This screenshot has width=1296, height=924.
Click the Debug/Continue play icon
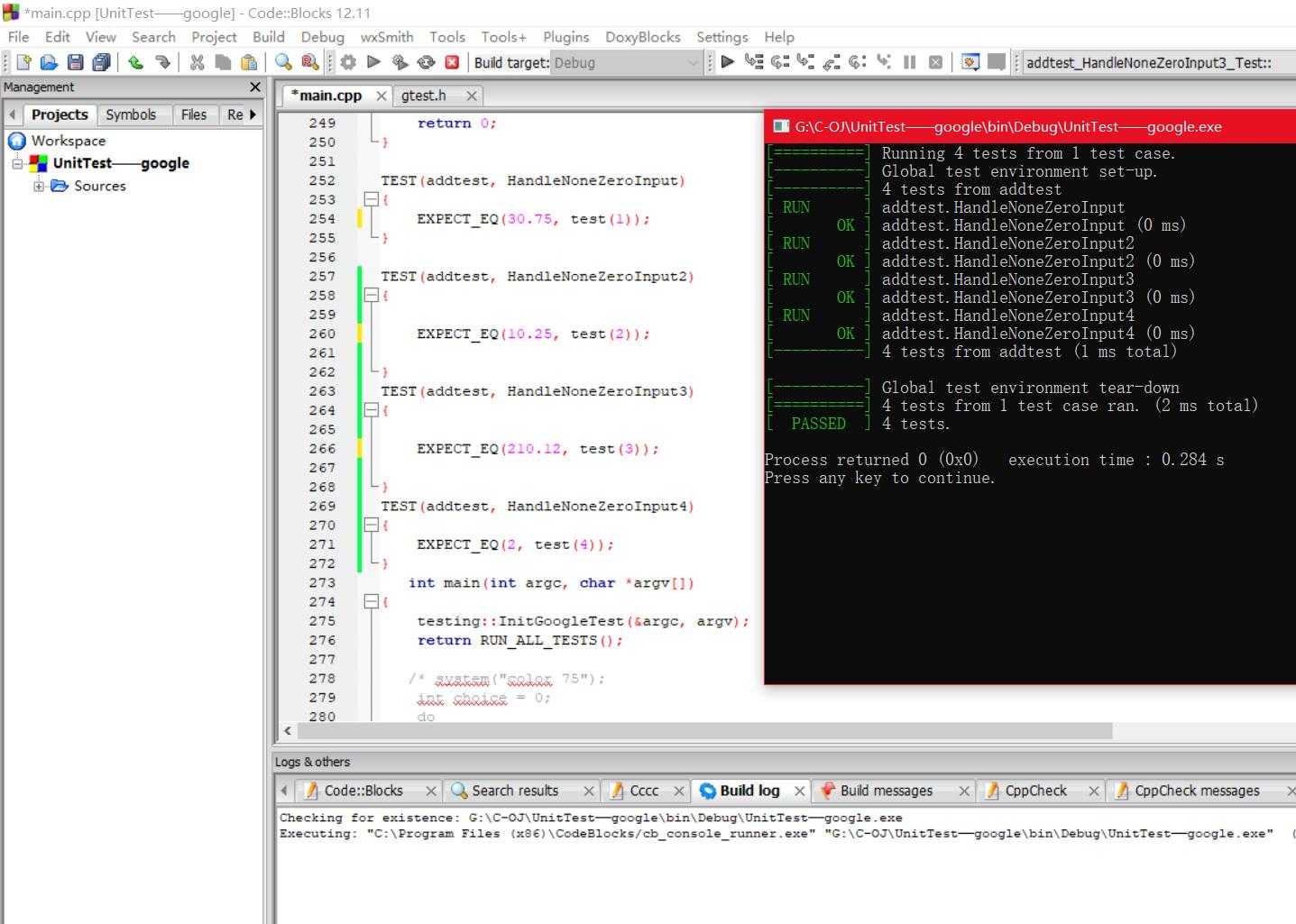coord(728,62)
